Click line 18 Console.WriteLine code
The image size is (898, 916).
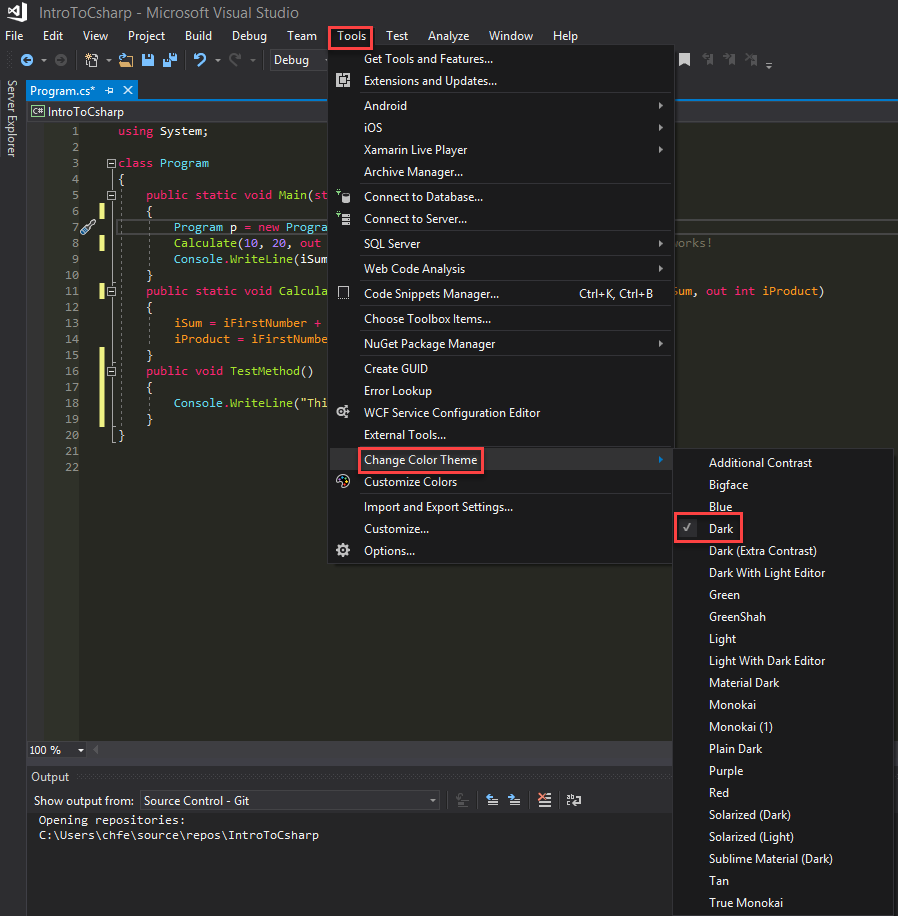(x=250, y=403)
